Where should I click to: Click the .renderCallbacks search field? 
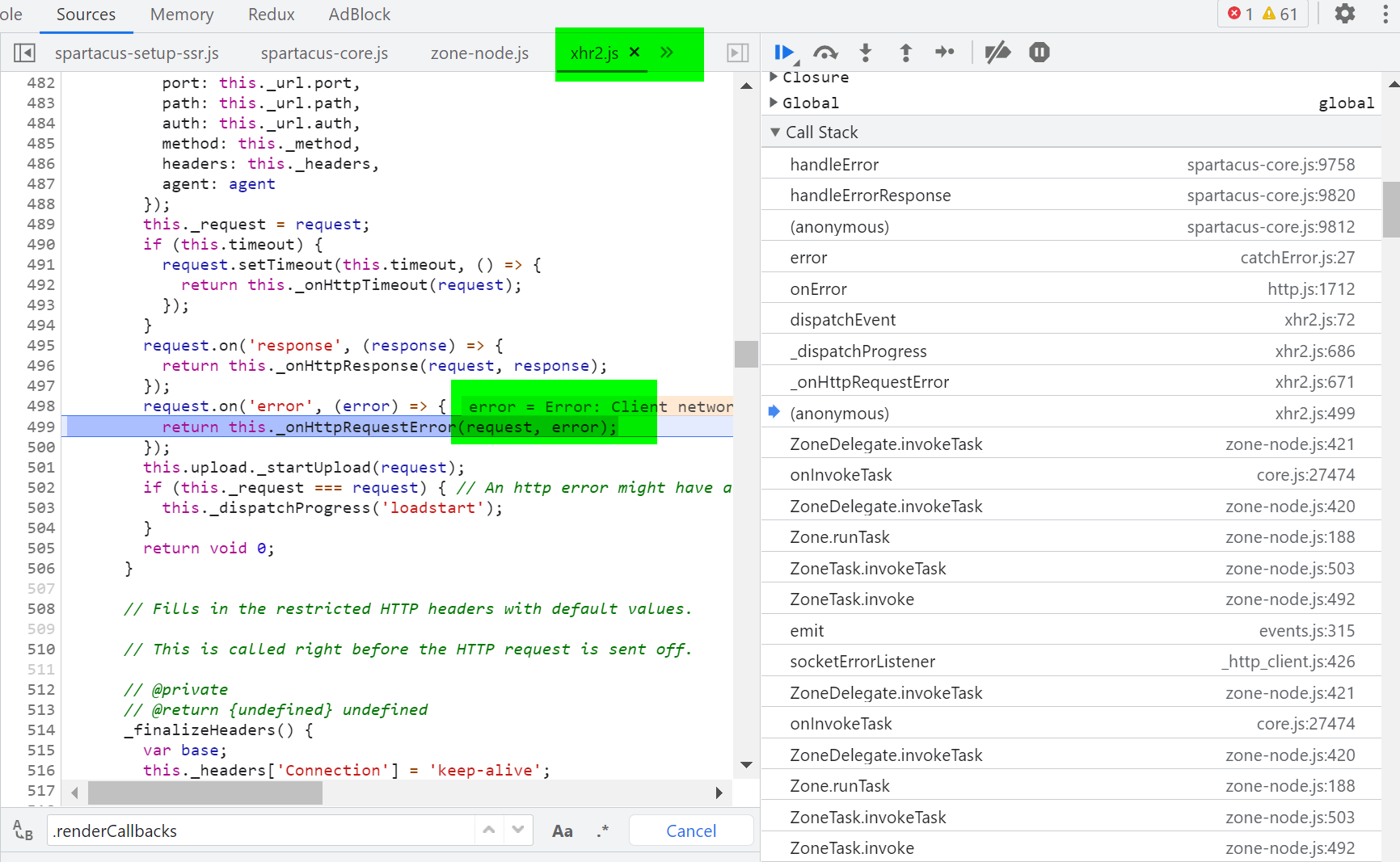click(x=260, y=831)
